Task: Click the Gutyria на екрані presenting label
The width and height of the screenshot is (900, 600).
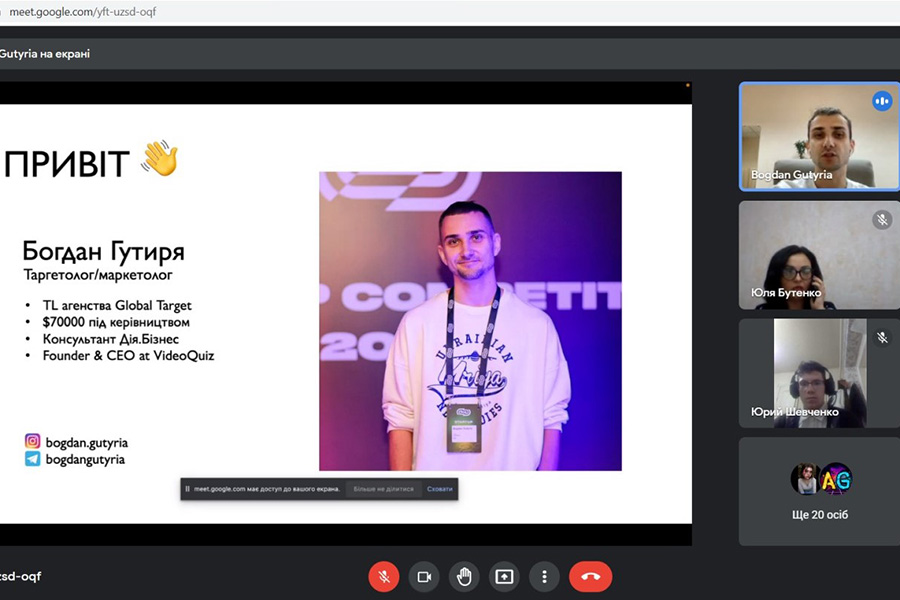Action: [x=45, y=53]
